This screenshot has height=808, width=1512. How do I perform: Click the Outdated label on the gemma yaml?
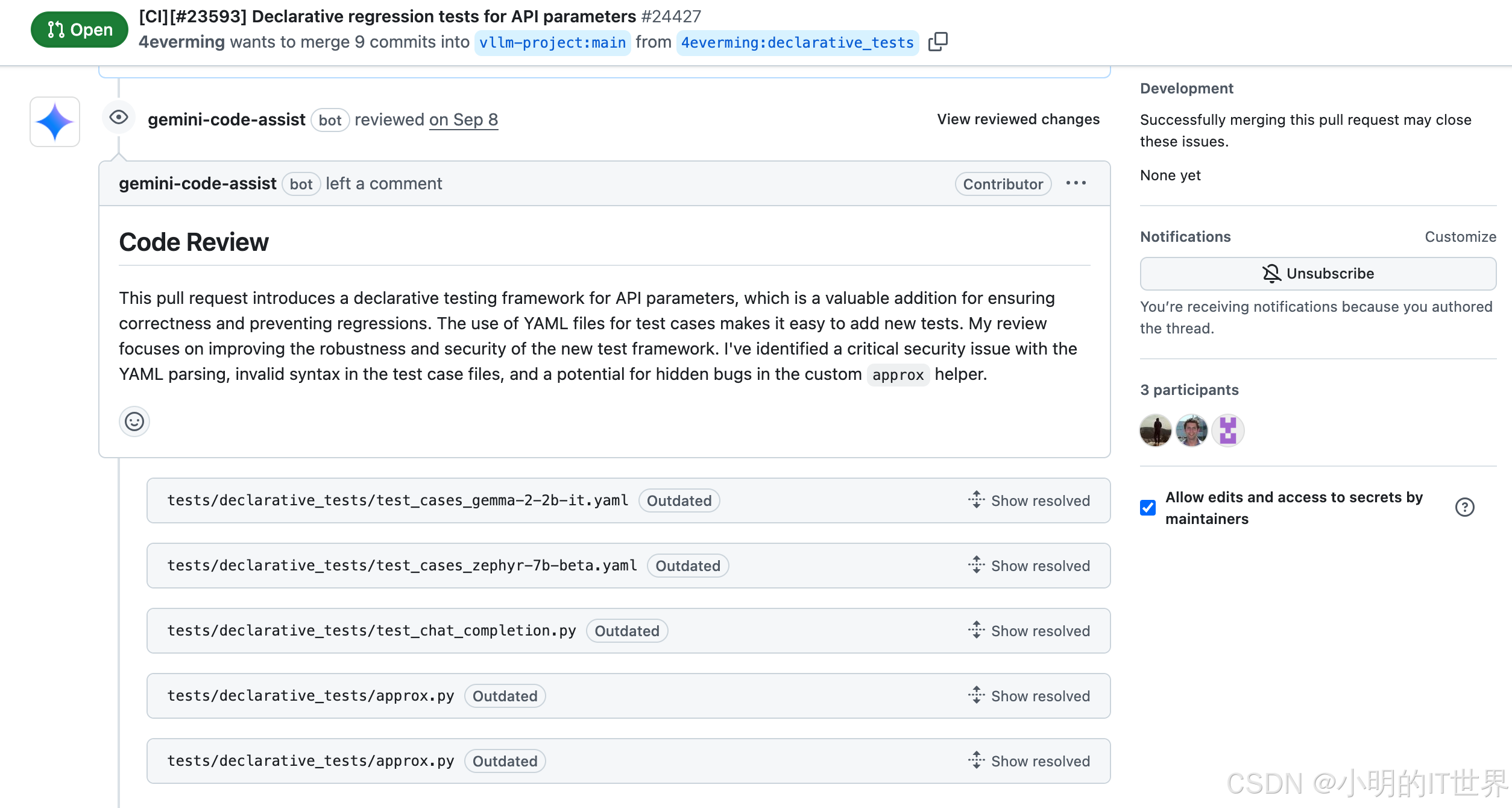point(679,500)
